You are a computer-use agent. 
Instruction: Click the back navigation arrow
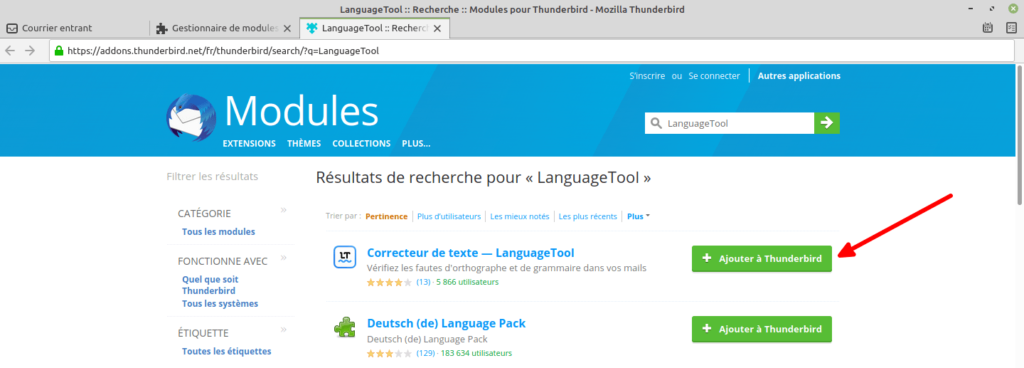(x=11, y=50)
